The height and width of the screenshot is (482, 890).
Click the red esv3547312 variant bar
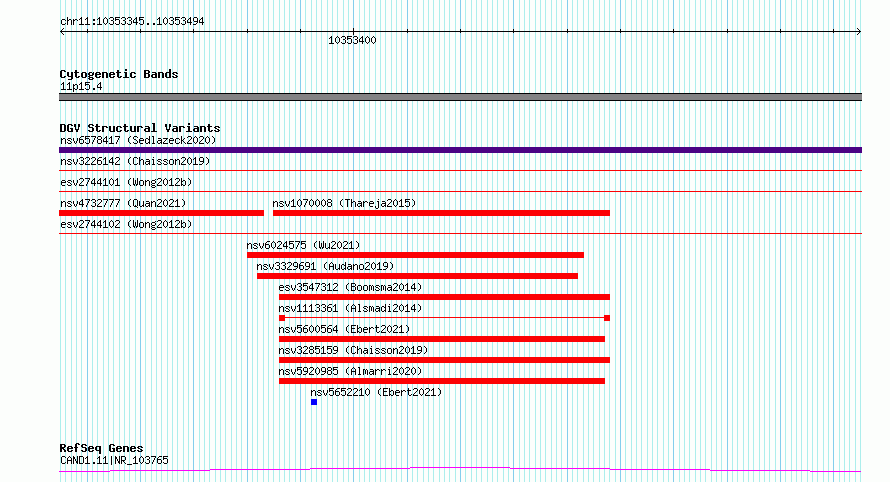tap(444, 297)
